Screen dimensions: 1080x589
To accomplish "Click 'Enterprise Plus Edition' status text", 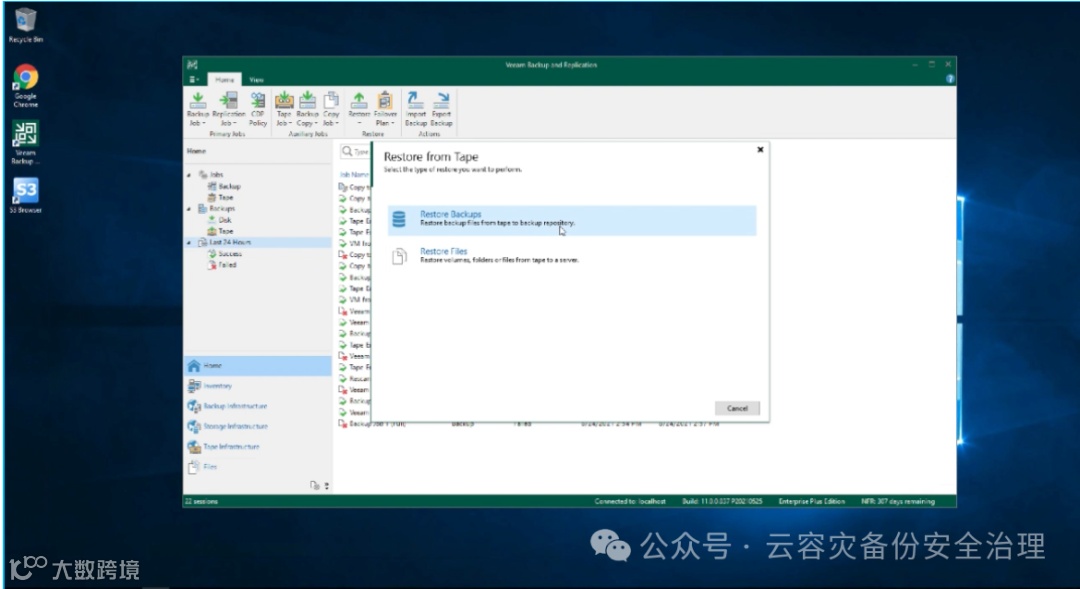I will click(812, 502).
